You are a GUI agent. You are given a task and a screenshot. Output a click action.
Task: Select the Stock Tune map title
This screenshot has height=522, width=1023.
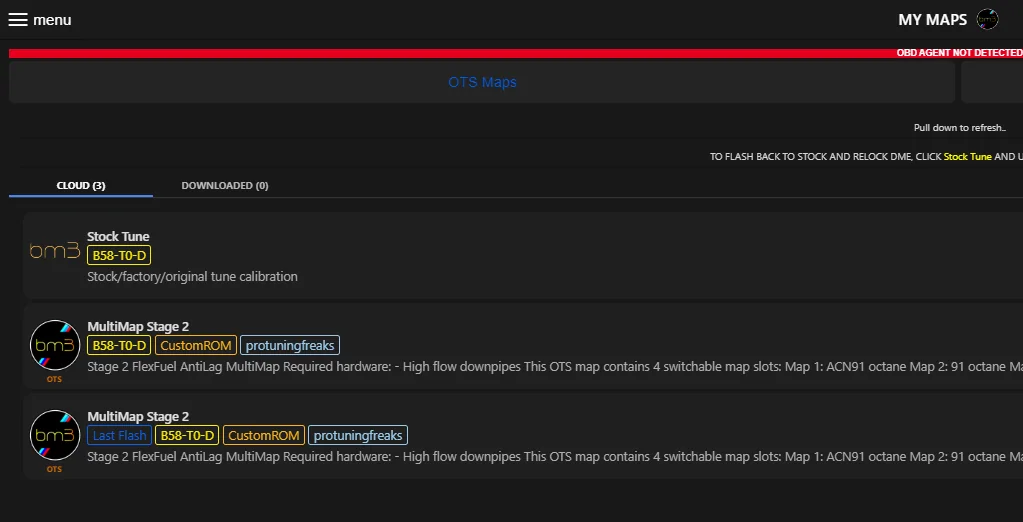pyautogui.click(x=118, y=236)
